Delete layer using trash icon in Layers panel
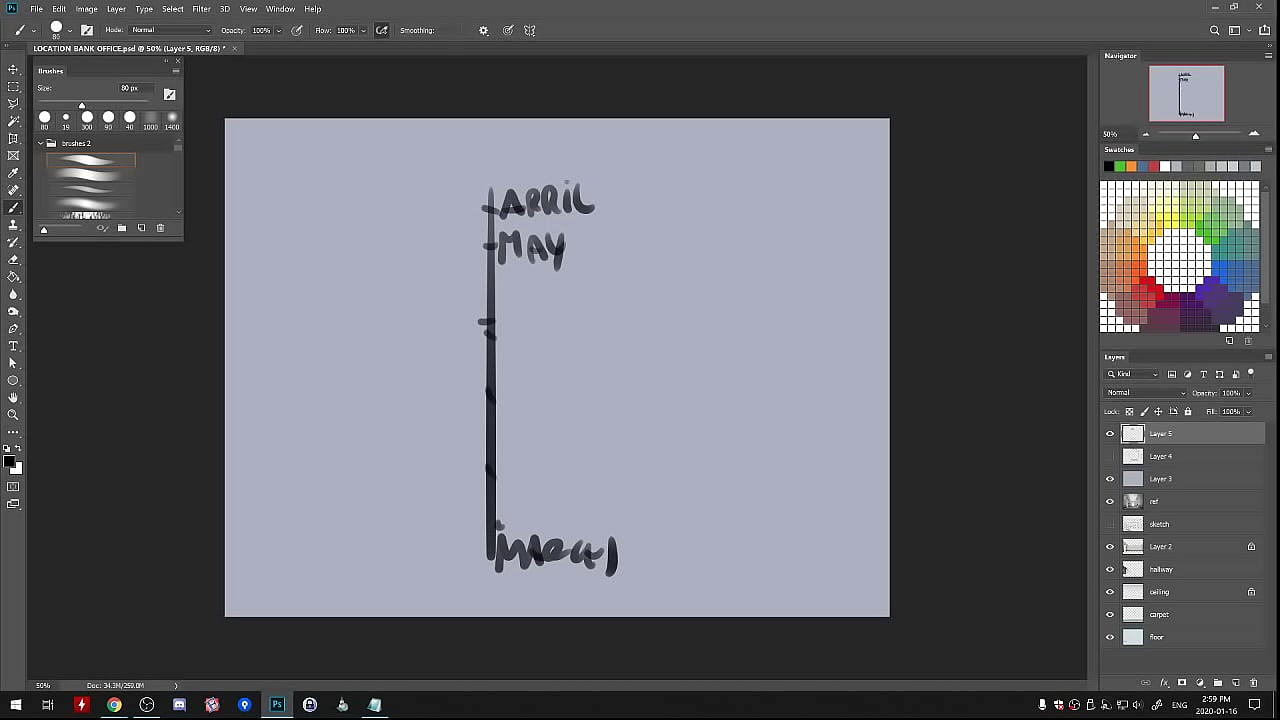1280x720 pixels. click(x=1253, y=683)
